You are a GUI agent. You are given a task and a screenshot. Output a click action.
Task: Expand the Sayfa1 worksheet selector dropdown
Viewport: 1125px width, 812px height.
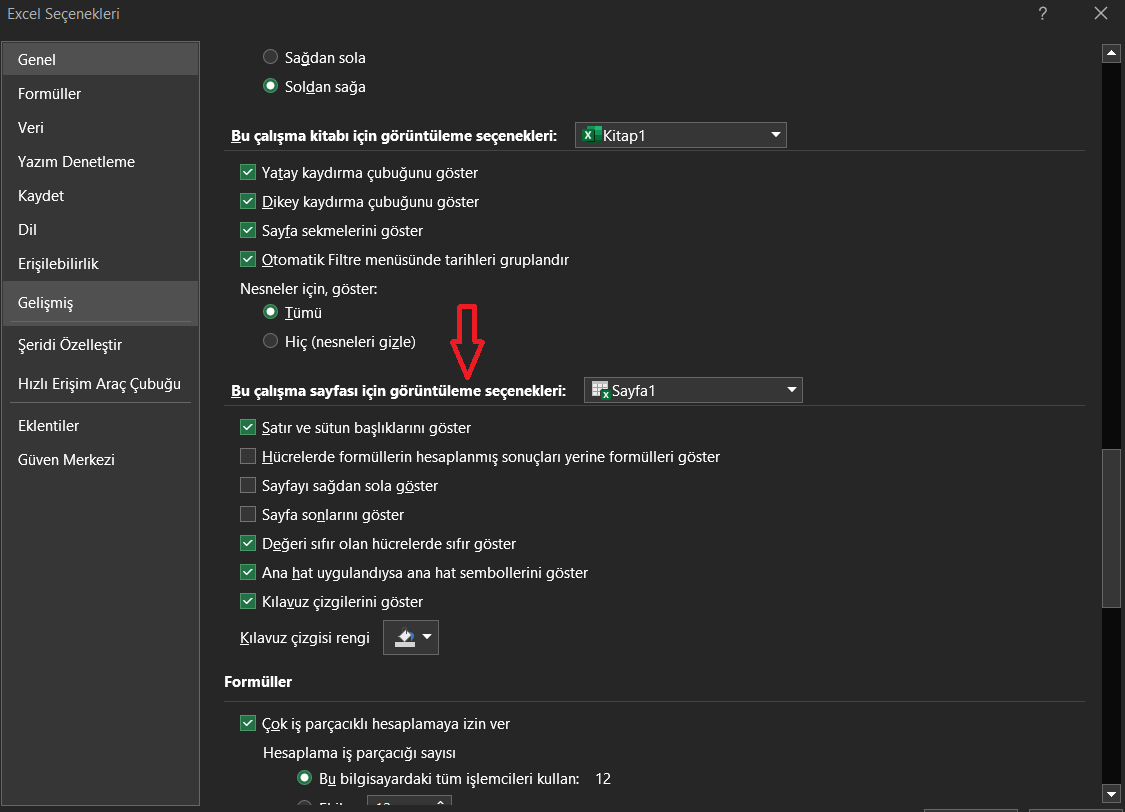coord(790,390)
